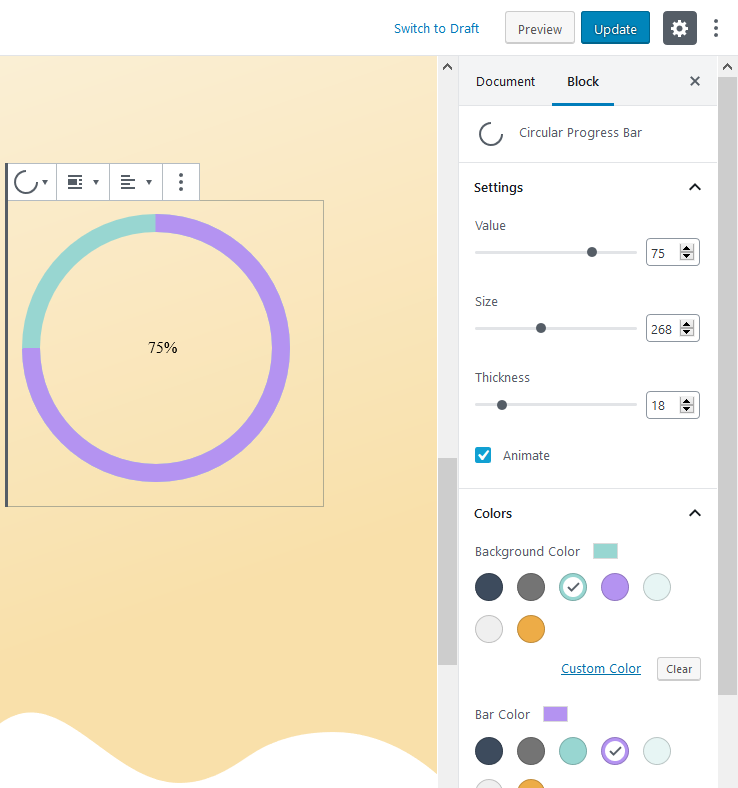The height and width of the screenshot is (788, 738).
Task: Click the editor scrollbar up arrow
Action: click(x=447, y=66)
